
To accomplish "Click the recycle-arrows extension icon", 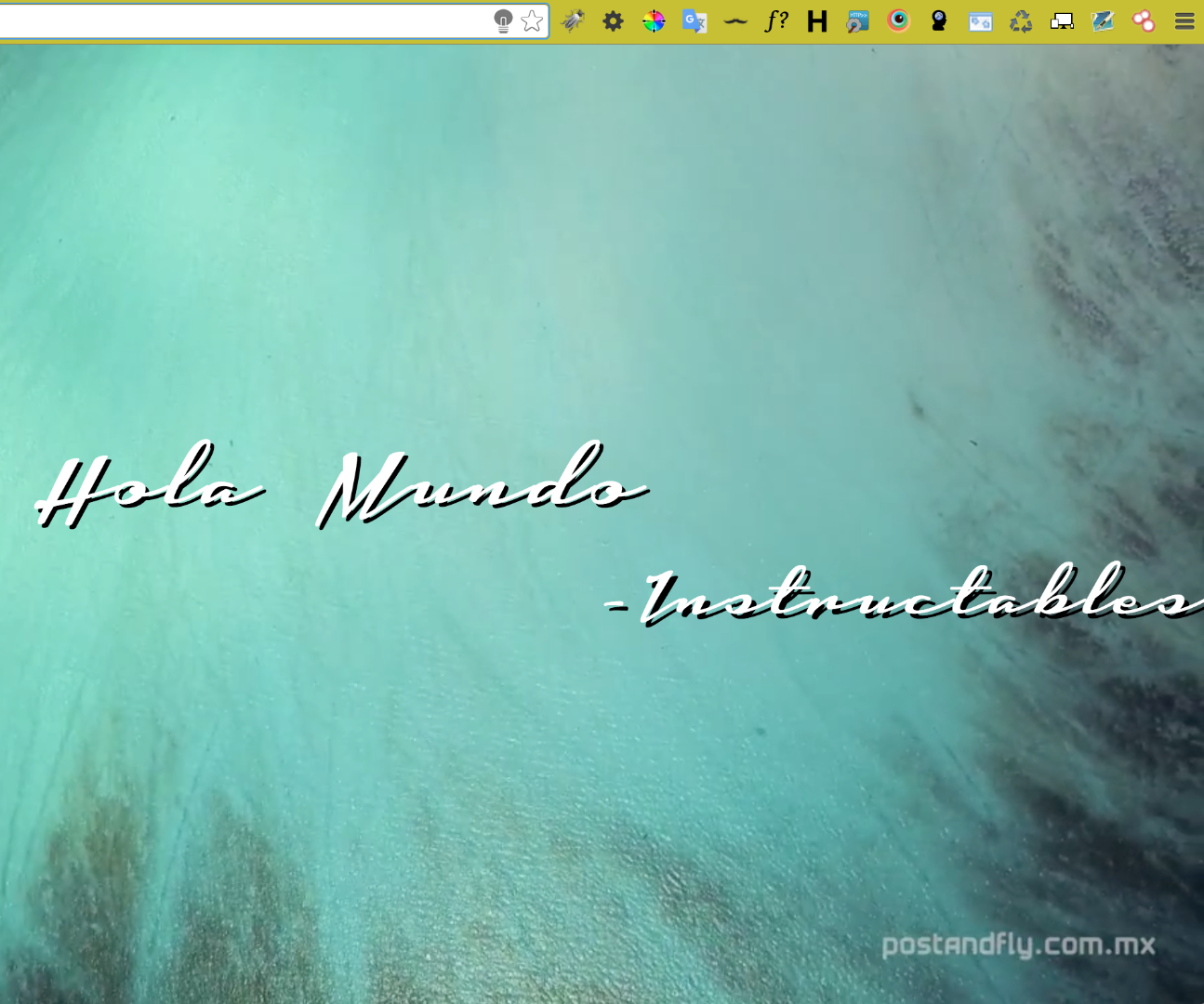I will tap(1021, 20).
